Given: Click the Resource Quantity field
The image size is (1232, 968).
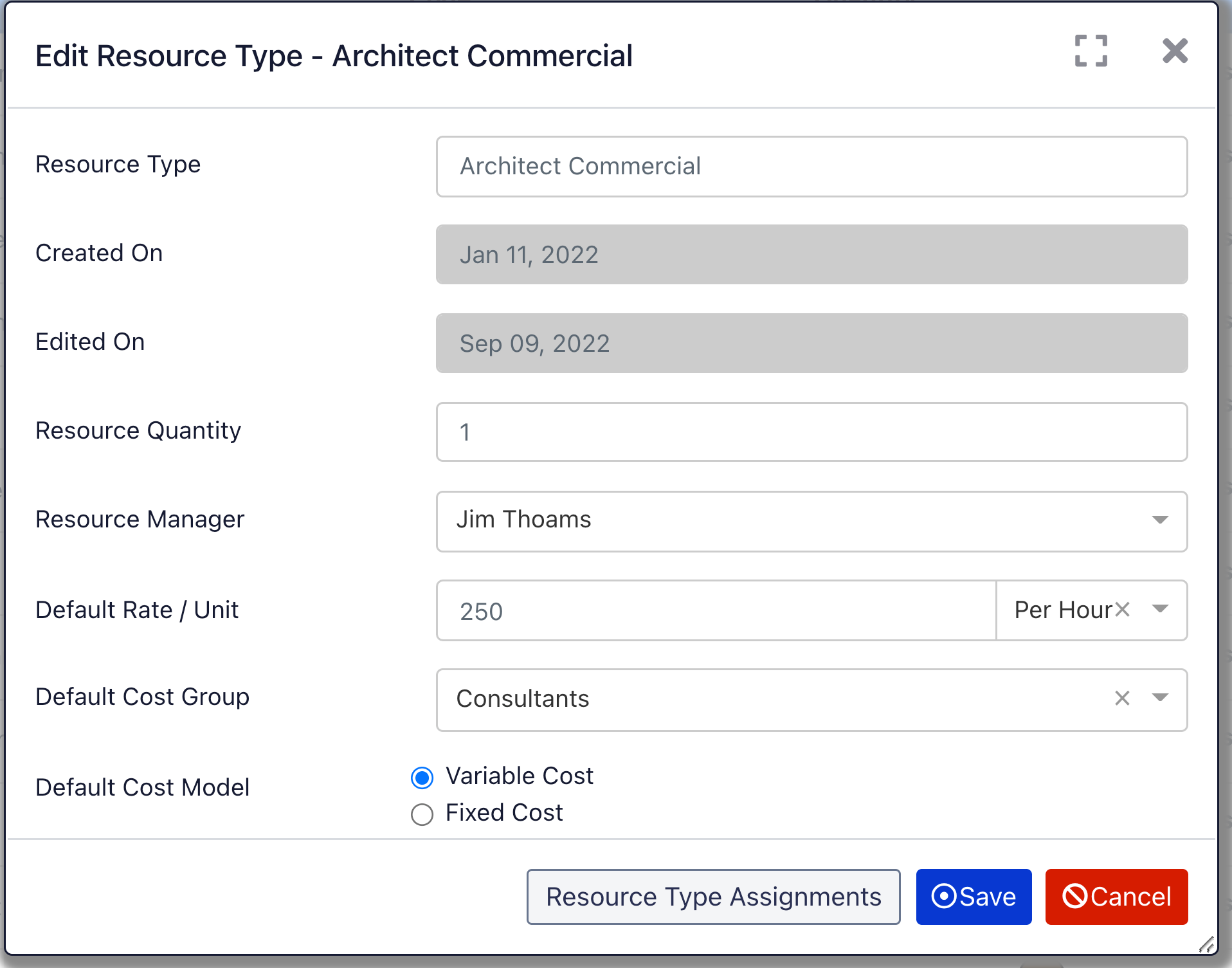Looking at the screenshot, I should coord(811,432).
